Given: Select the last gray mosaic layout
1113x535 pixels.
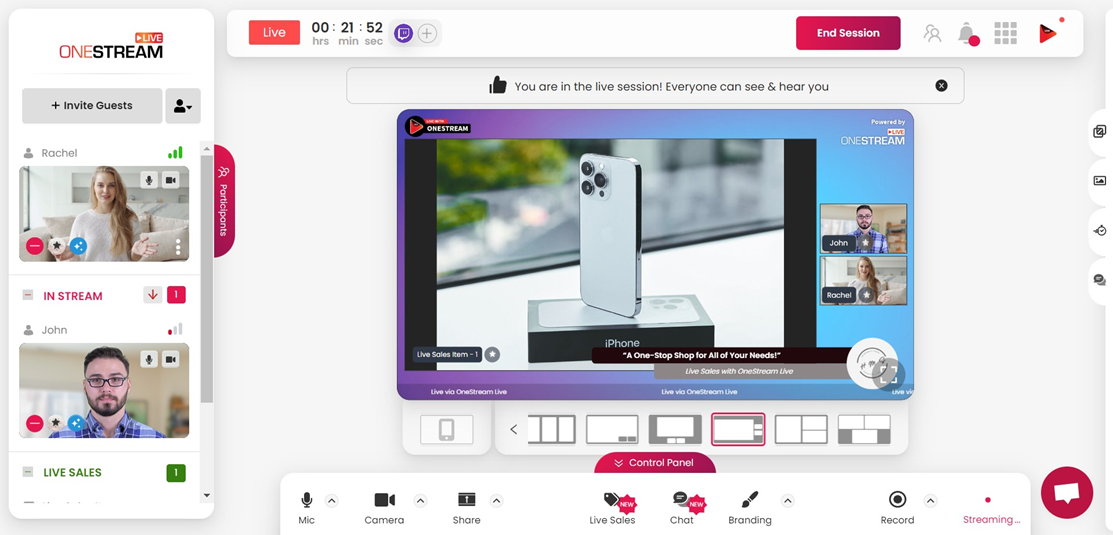Looking at the screenshot, I should click(865, 429).
